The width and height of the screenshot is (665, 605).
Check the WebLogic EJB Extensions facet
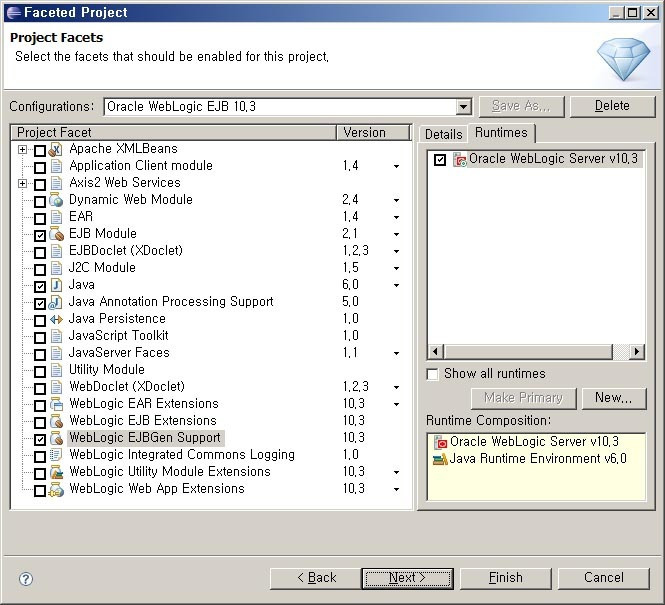tap(40, 423)
